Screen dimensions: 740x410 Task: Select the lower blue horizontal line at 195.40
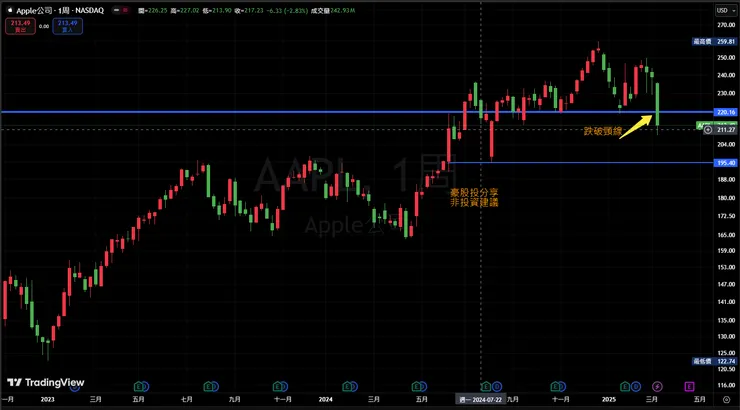click(580, 163)
